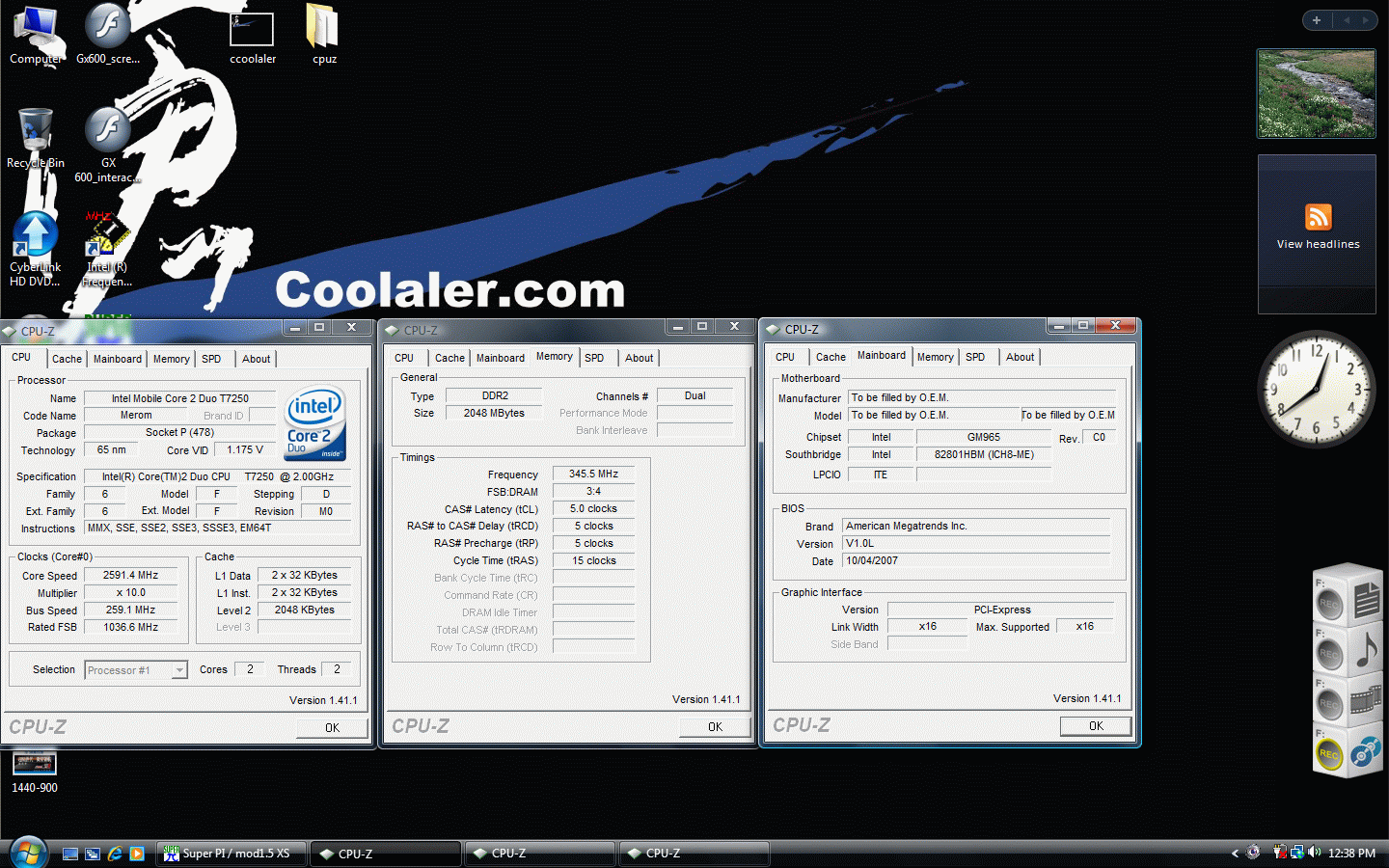1389x868 pixels.
Task: Click the Instructions MMX, SSE list field
Action: coord(220,528)
